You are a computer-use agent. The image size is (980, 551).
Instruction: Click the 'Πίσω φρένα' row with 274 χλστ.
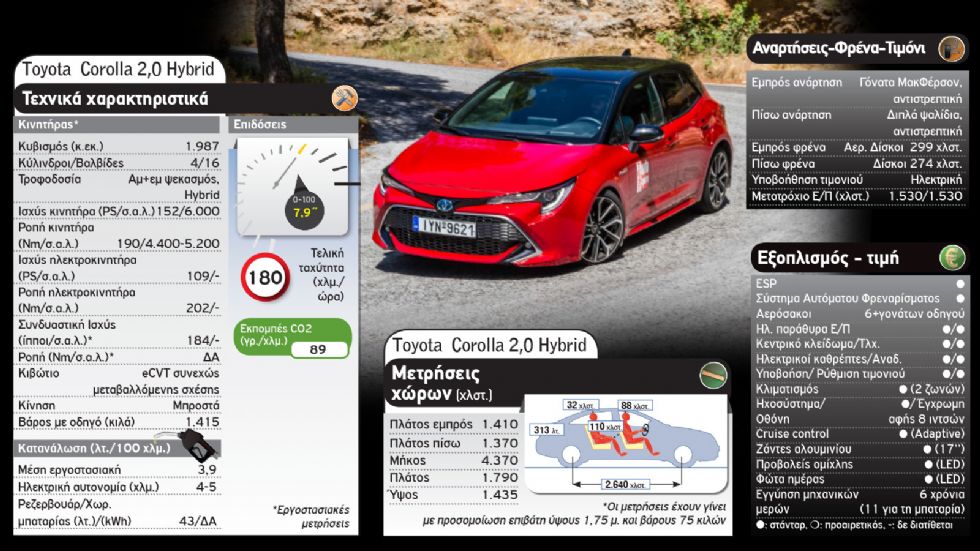pyautogui.click(x=857, y=164)
